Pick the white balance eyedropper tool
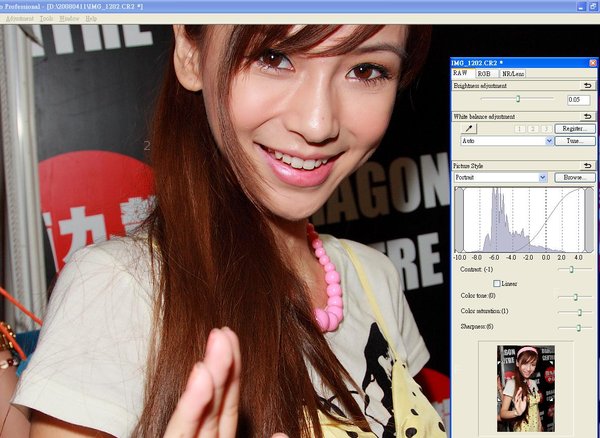 (x=469, y=129)
